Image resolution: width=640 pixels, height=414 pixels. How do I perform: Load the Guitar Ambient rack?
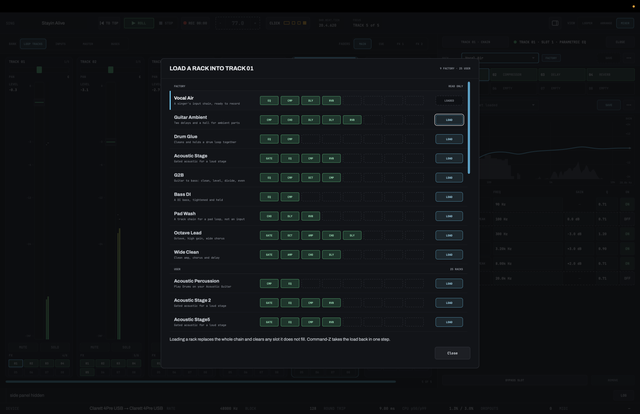tap(449, 120)
